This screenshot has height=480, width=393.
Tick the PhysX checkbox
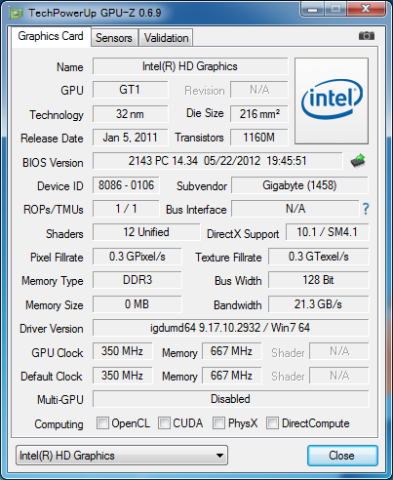(219, 423)
